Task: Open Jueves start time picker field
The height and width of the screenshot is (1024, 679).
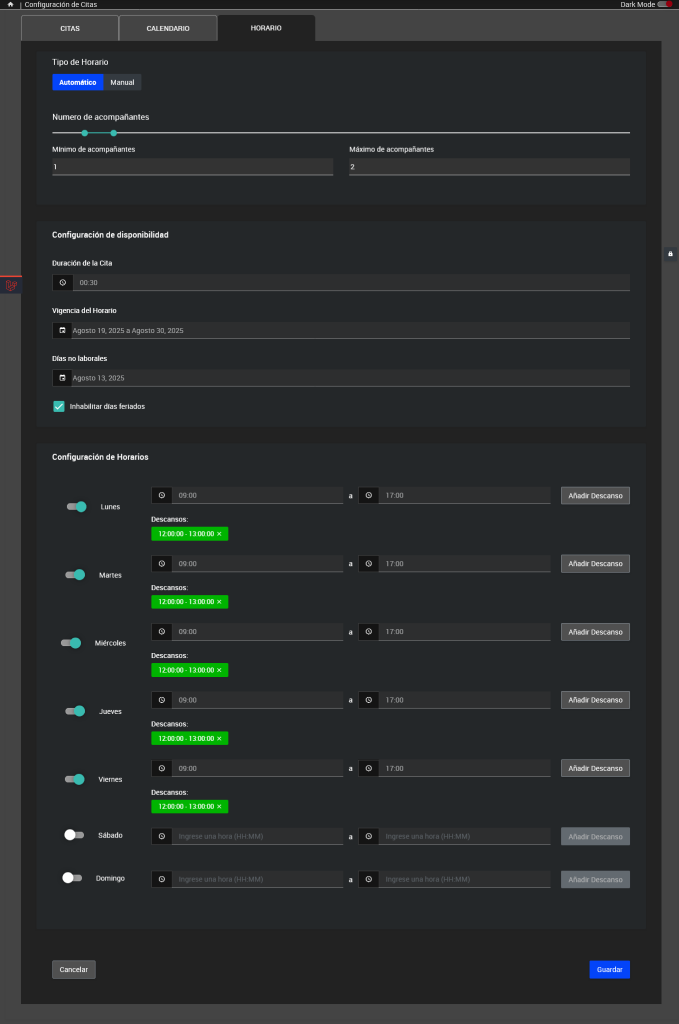Action: pyautogui.click(x=257, y=700)
